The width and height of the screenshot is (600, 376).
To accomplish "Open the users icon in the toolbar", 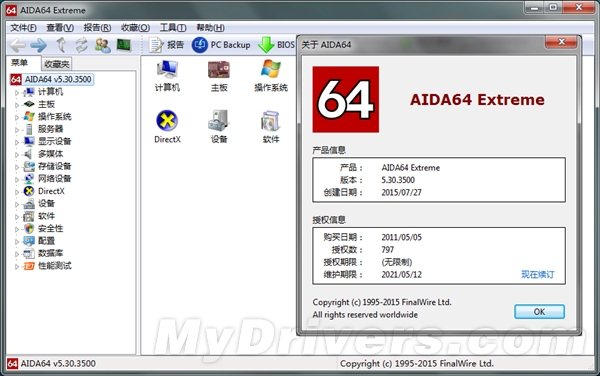I will 103,45.
